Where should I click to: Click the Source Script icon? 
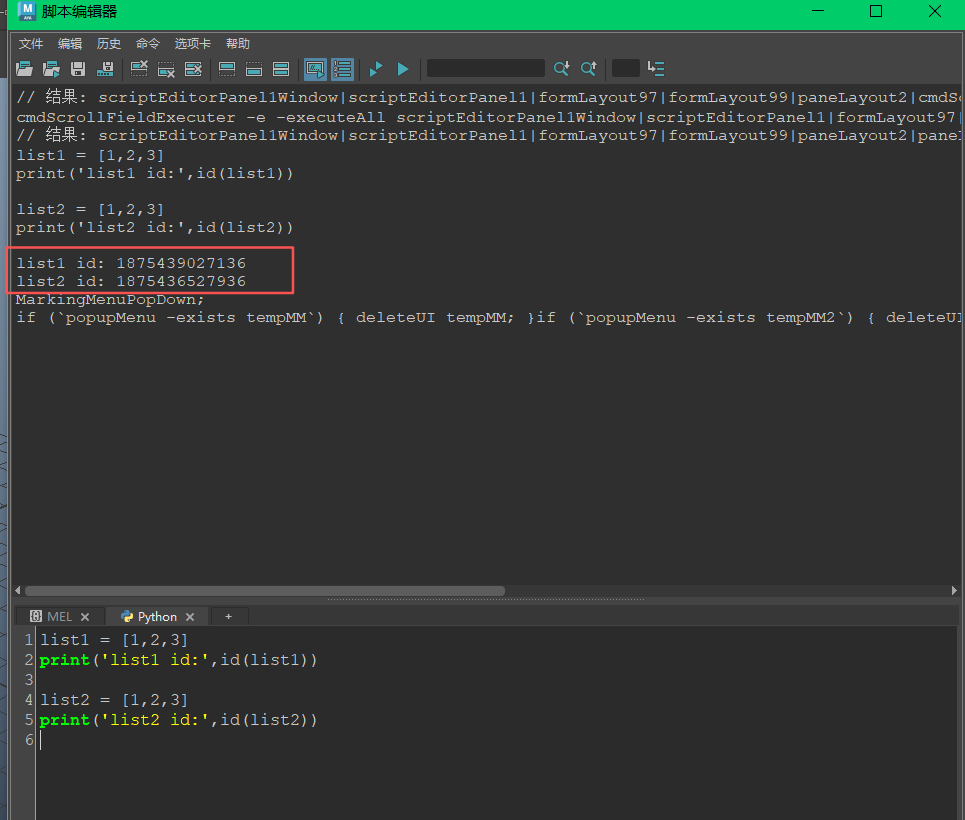(51, 69)
